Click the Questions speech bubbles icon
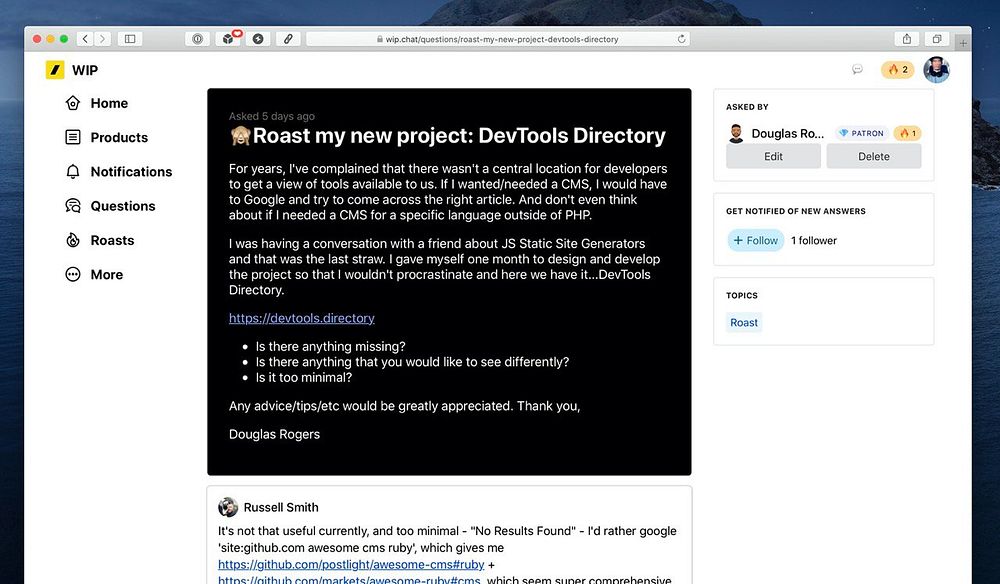 [73, 206]
